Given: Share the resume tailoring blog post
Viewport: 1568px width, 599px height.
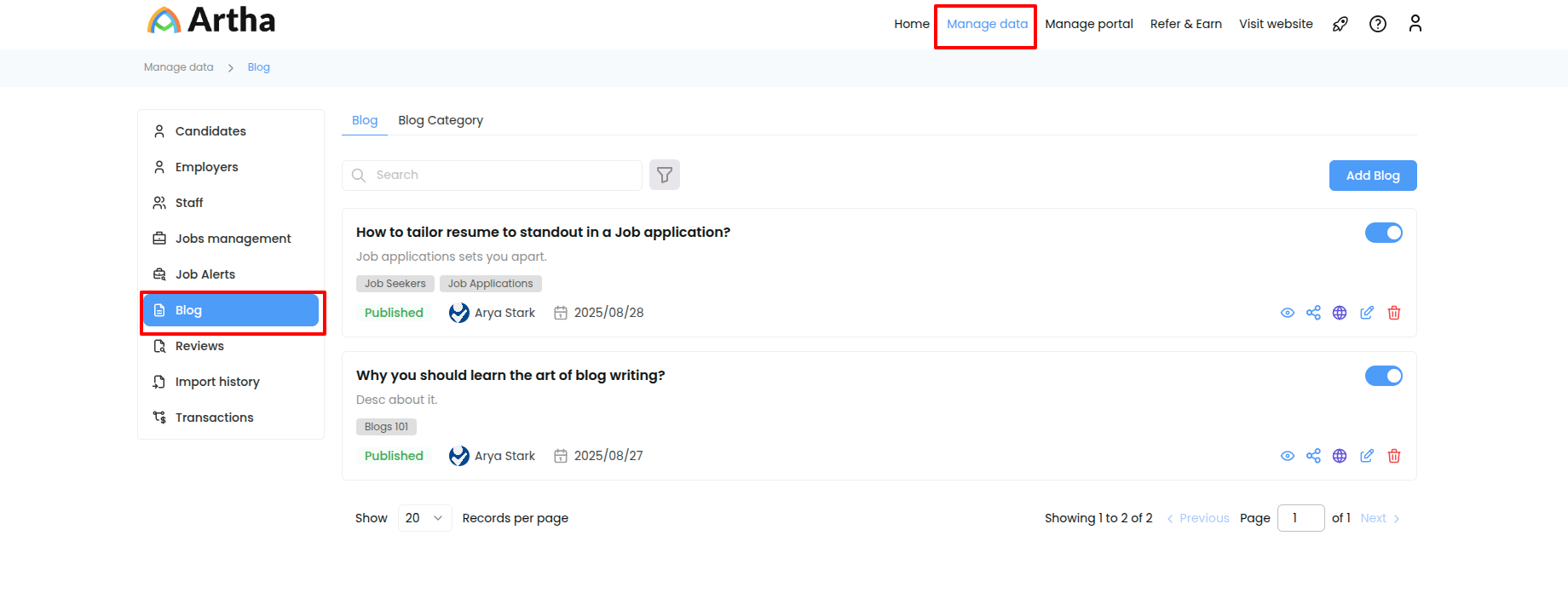Looking at the screenshot, I should (1313, 313).
